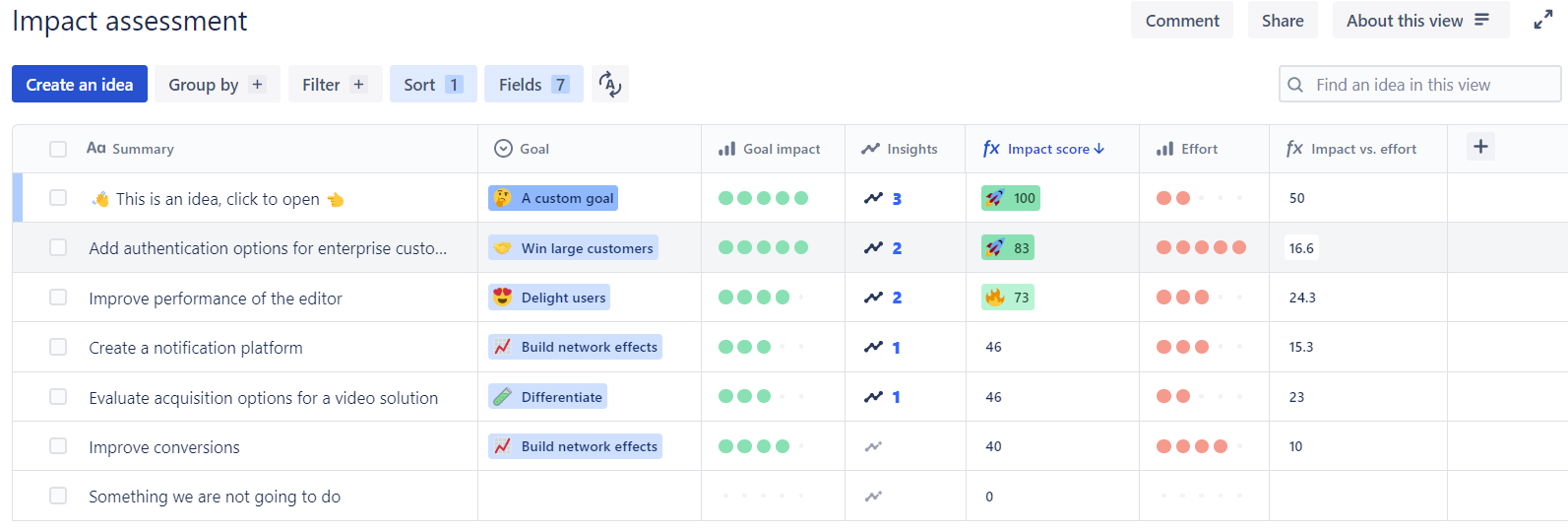The image size is (1568, 532).
Task: Open insights for 'This is an idea' row
Action: [883, 198]
